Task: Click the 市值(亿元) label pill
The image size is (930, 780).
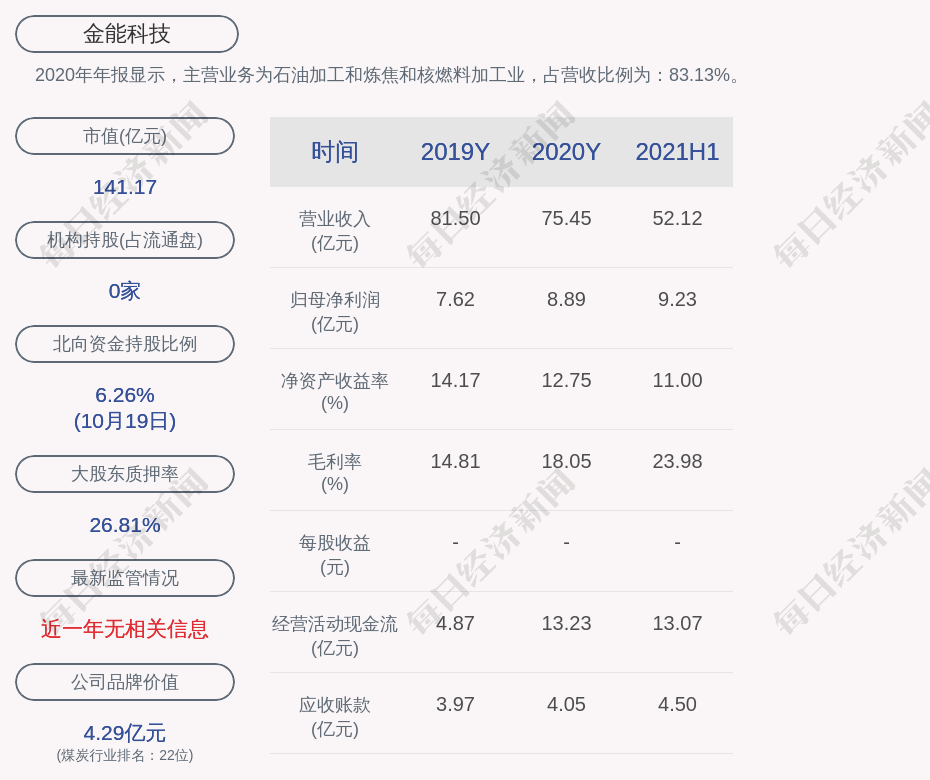Action: pos(125,136)
